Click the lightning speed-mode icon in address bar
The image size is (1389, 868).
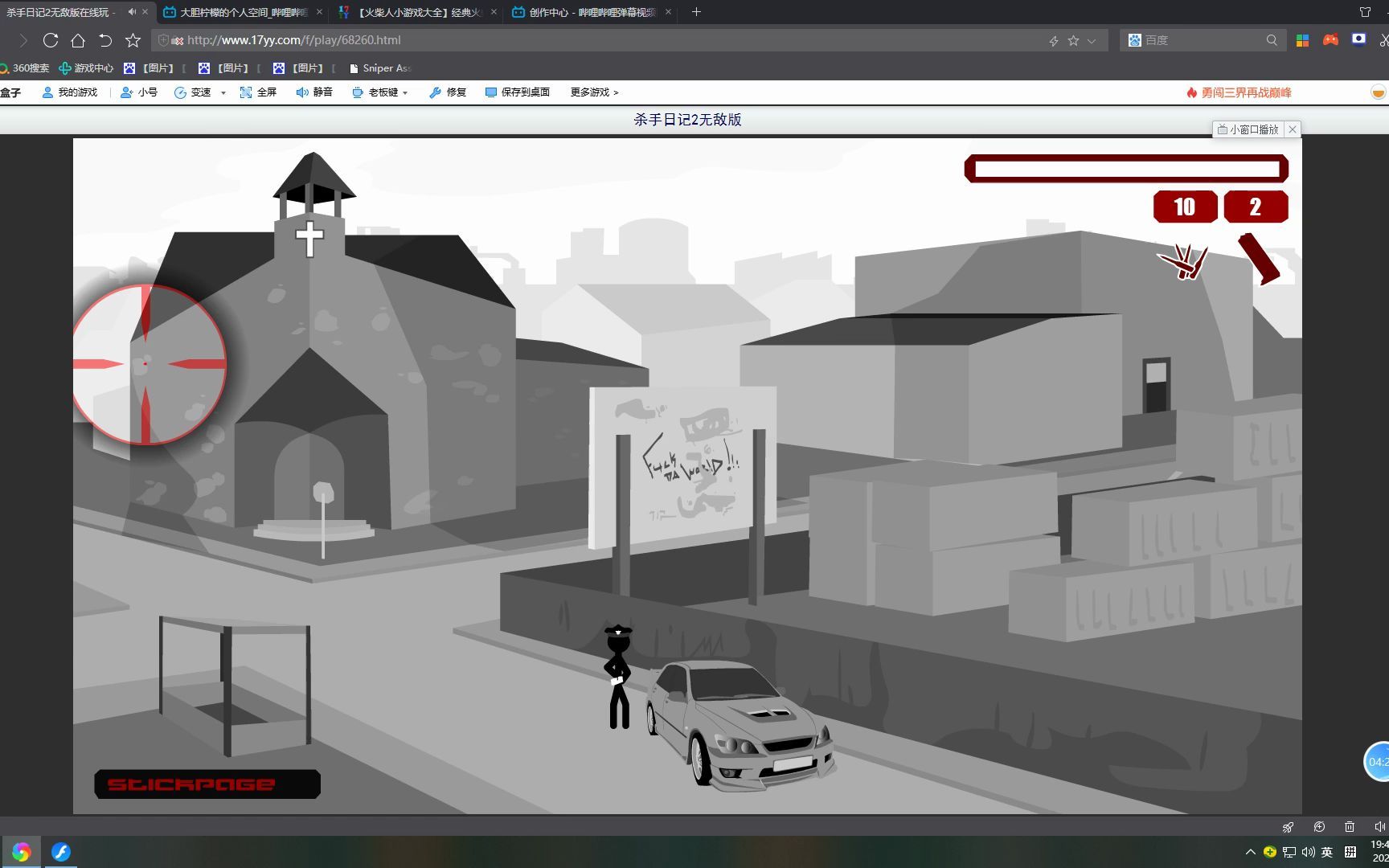click(1054, 40)
